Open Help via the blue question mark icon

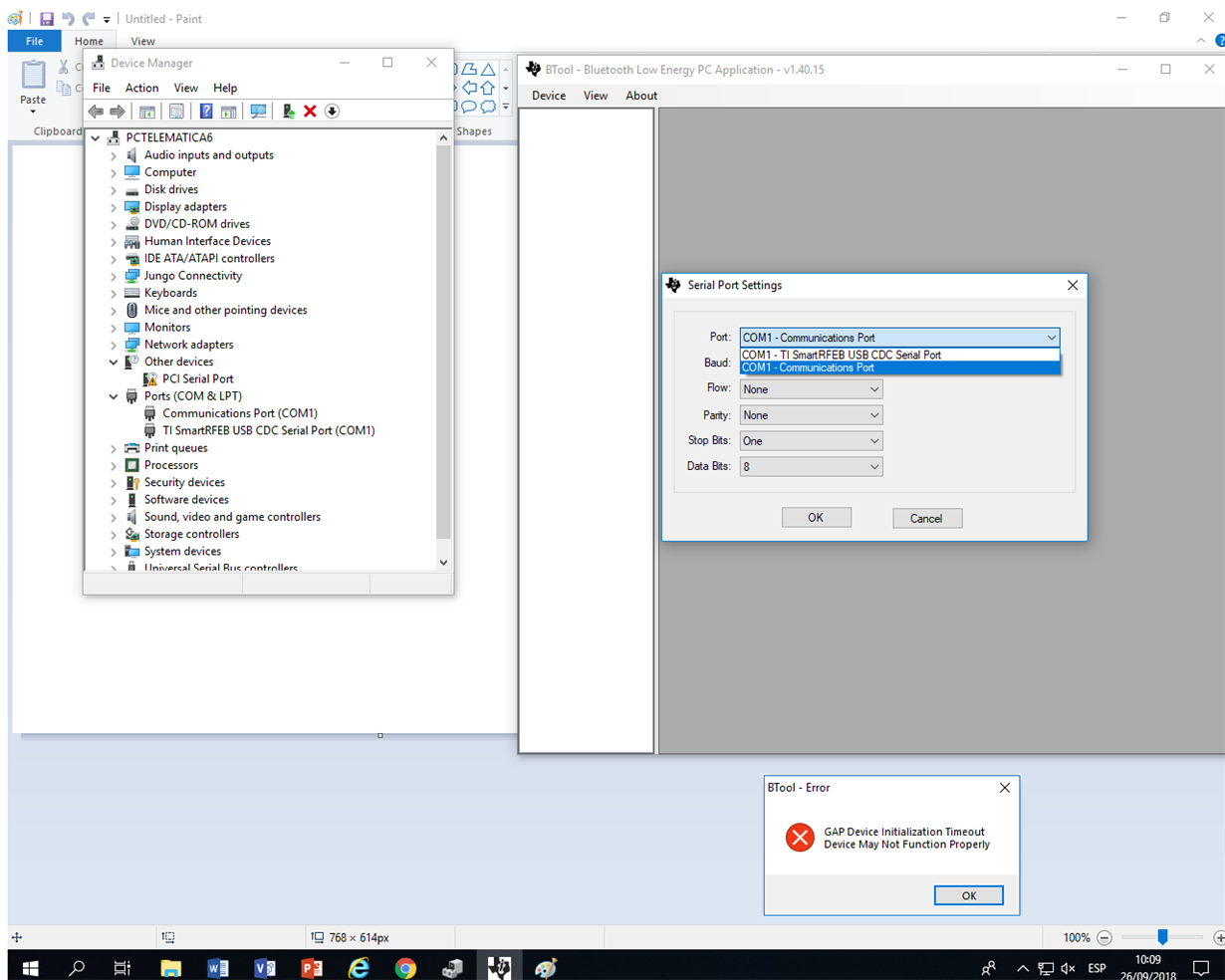point(206,111)
